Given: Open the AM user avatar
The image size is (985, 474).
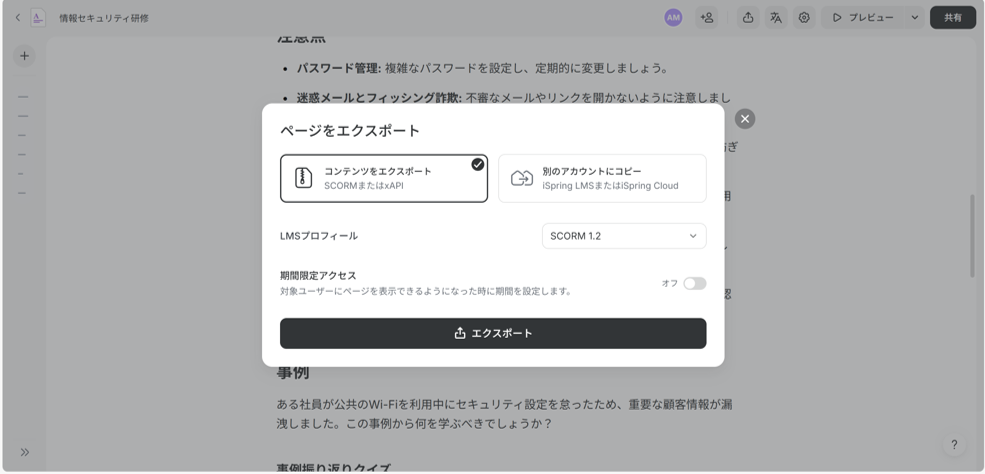Looking at the screenshot, I should (x=673, y=18).
